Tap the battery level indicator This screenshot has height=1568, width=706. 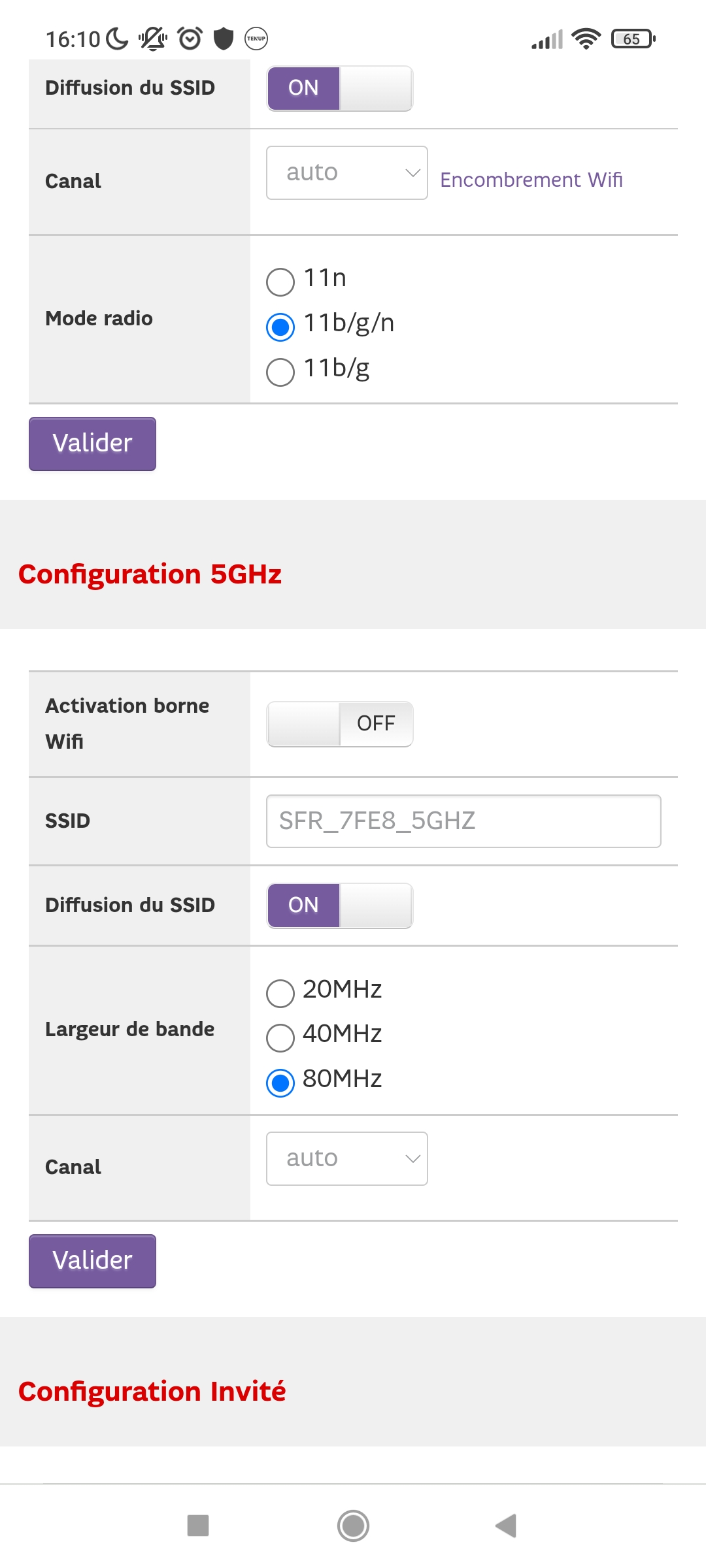click(632, 39)
